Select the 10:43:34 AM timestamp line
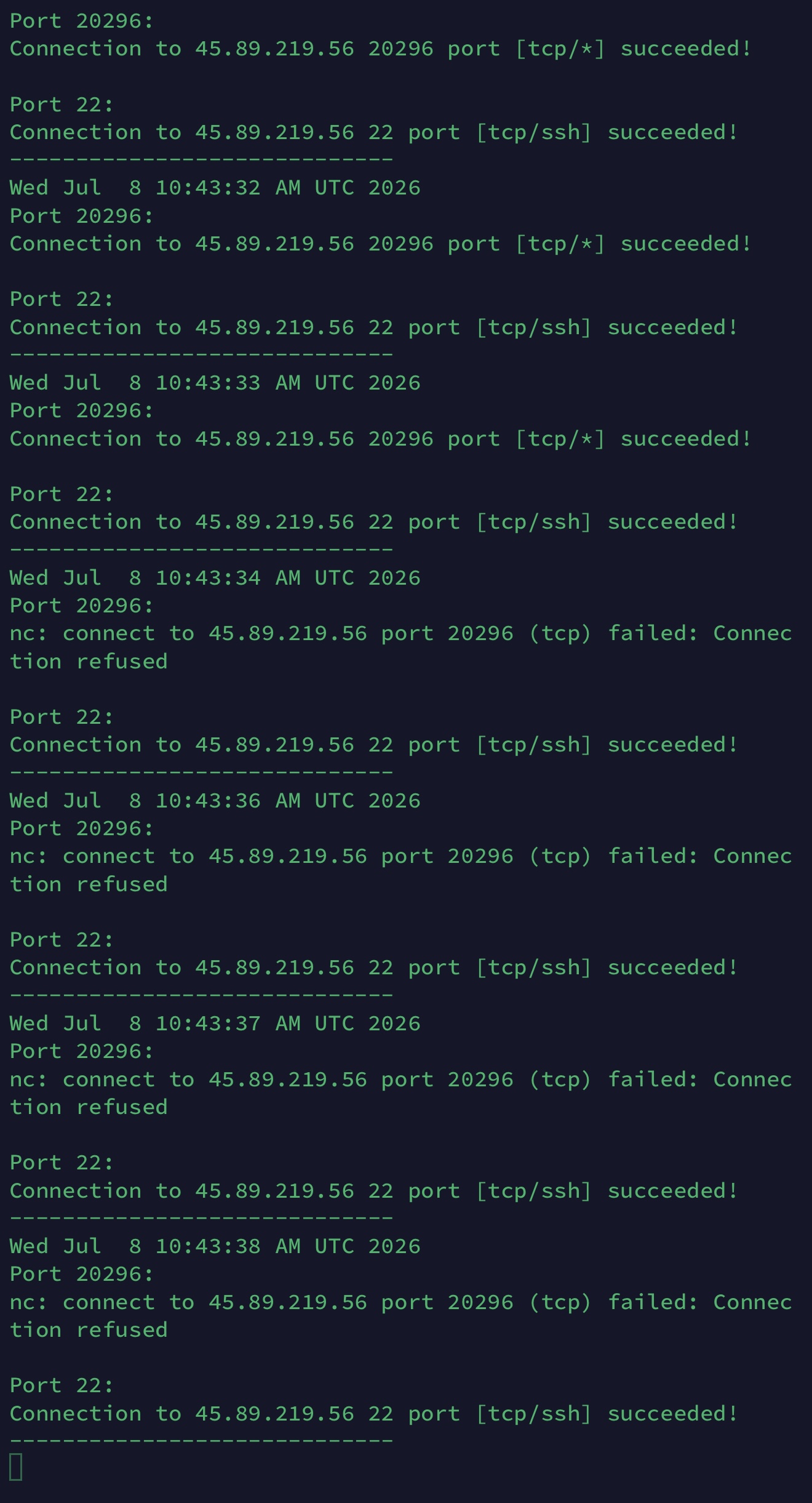This screenshot has height=1503, width=812. pos(215,578)
